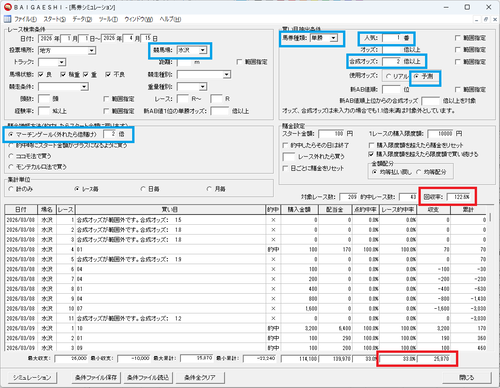Select the モンテカルロ法で買う radio button
This screenshot has height=388, width=500.
11,167
